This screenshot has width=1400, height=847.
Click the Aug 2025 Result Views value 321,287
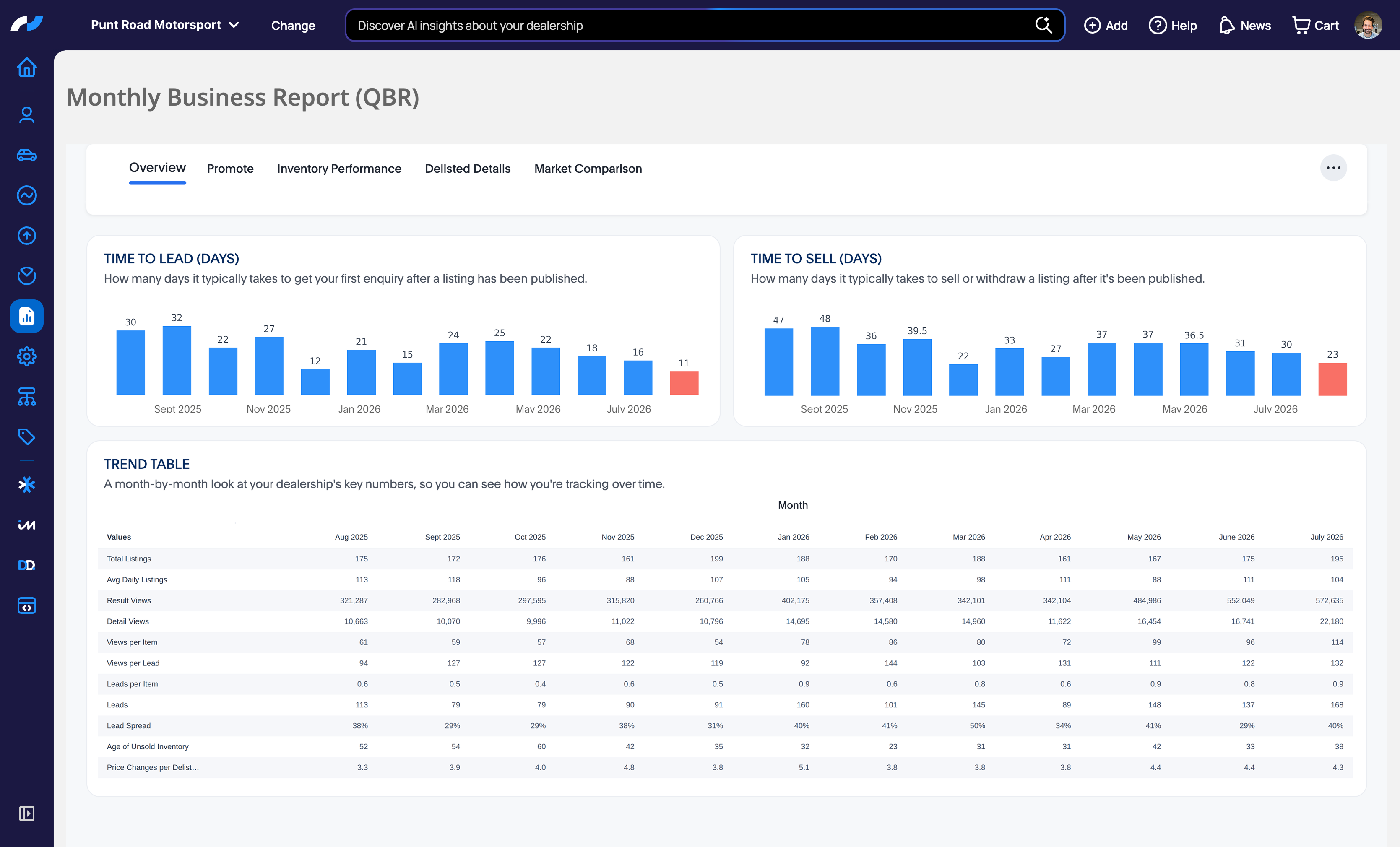(354, 600)
